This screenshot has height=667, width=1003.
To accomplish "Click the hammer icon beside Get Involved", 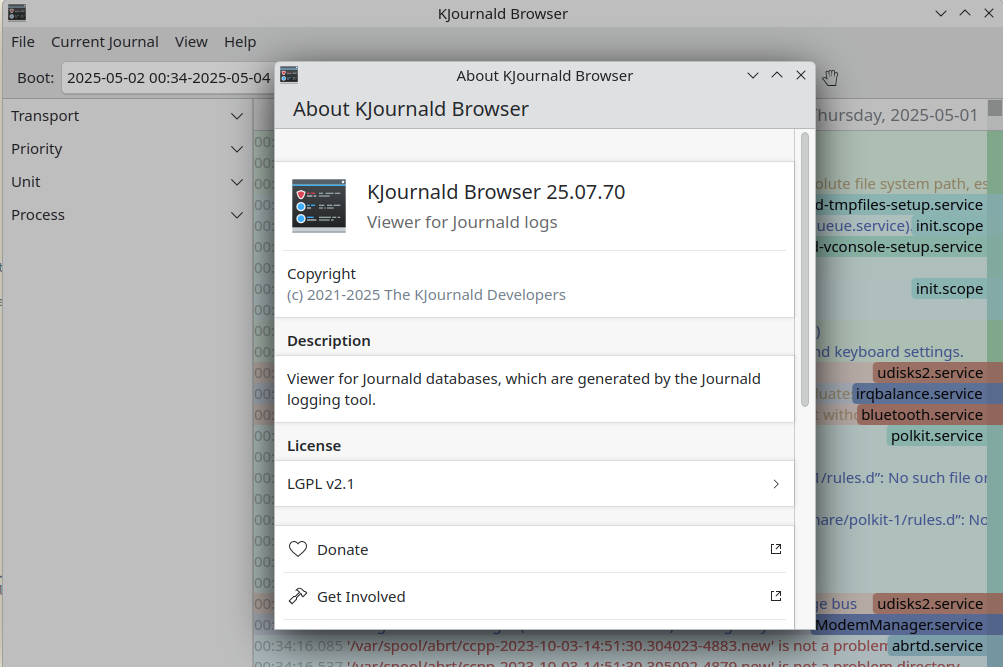I will point(298,596).
